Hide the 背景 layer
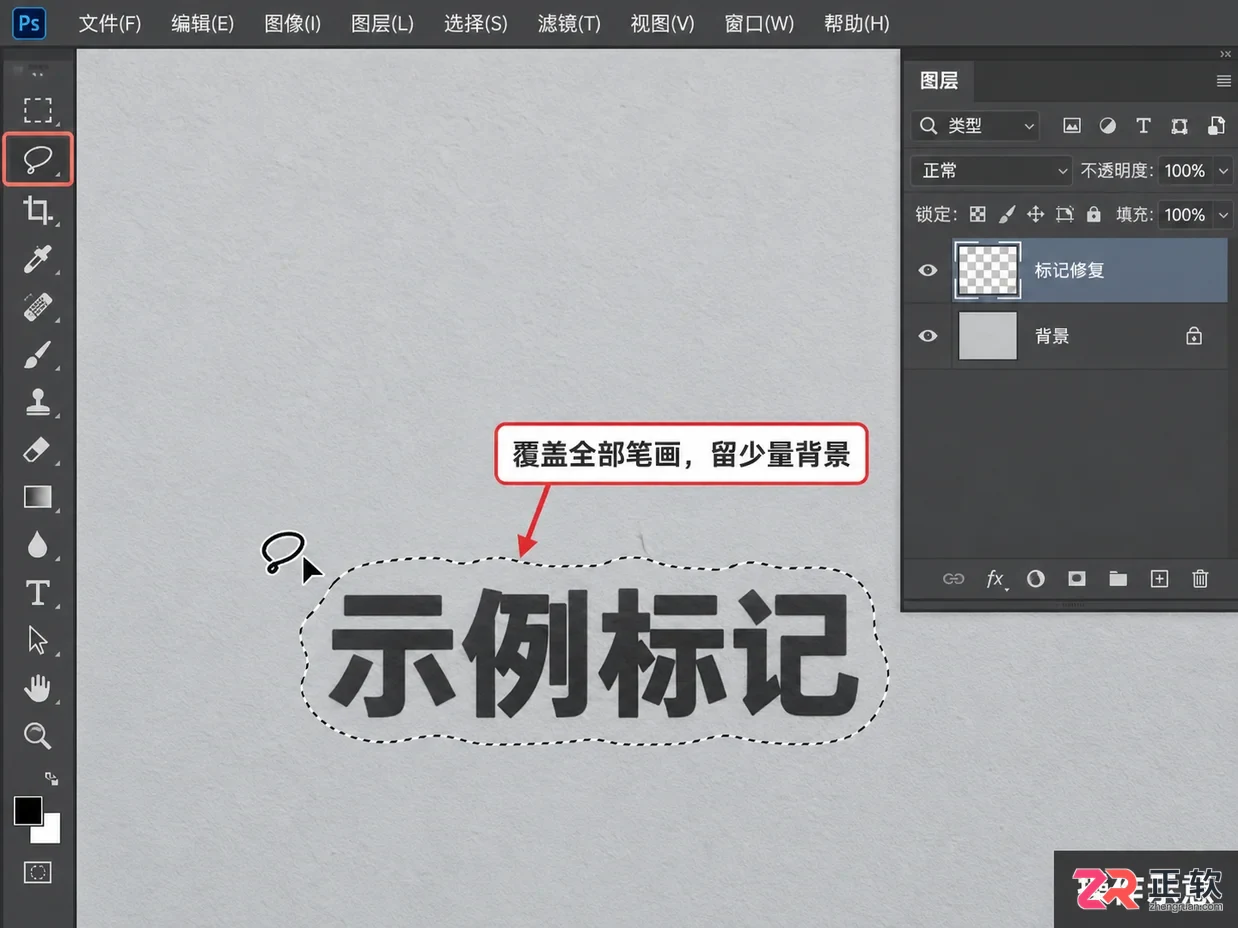The image size is (1238, 928). point(928,336)
